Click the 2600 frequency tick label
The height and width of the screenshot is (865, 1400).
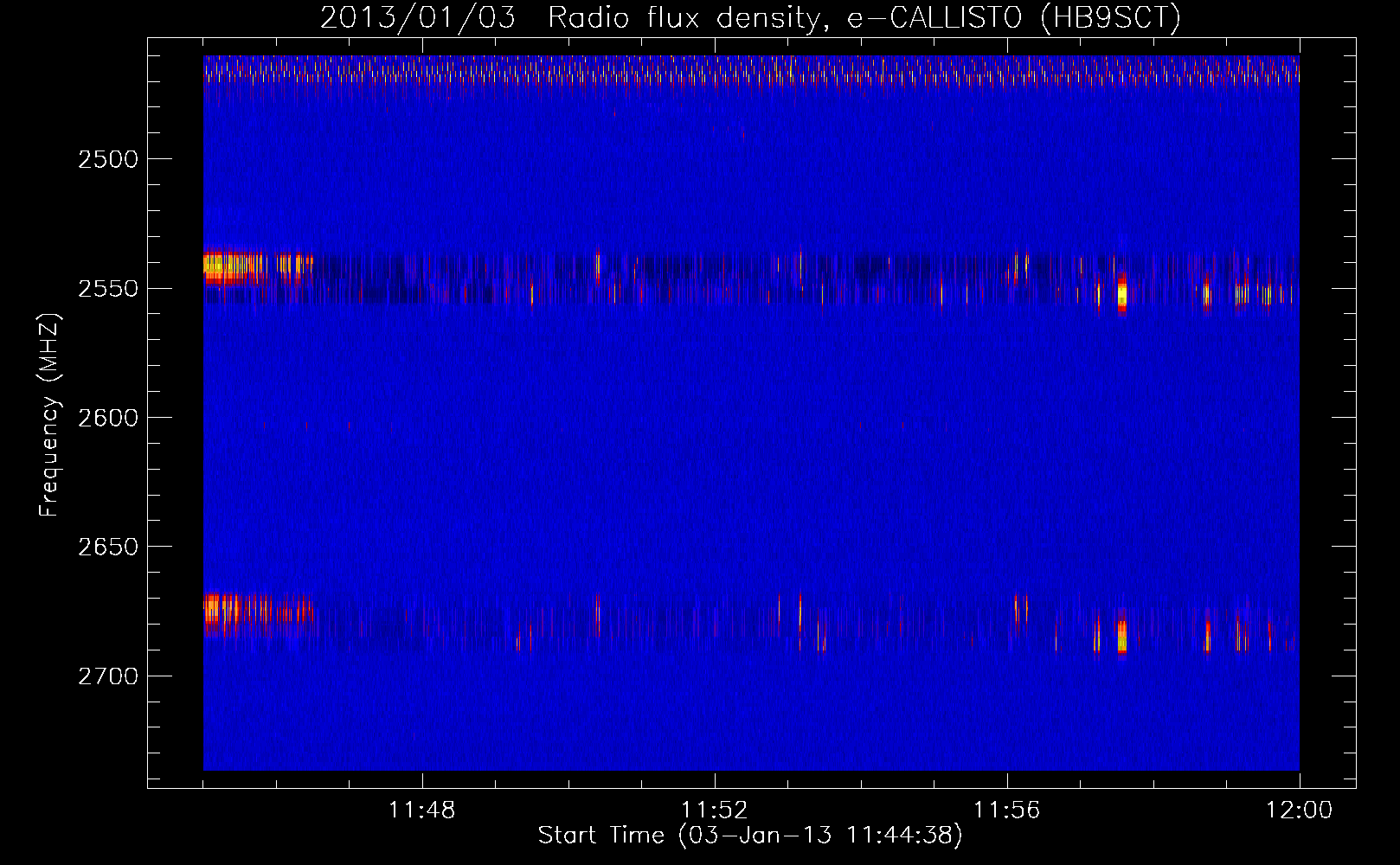(107, 418)
